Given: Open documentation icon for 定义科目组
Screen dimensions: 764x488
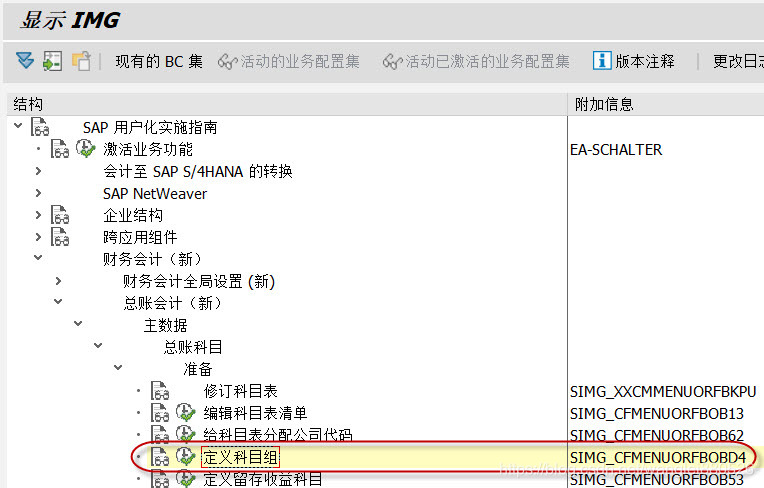Looking at the screenshot, I should point(160,457).
